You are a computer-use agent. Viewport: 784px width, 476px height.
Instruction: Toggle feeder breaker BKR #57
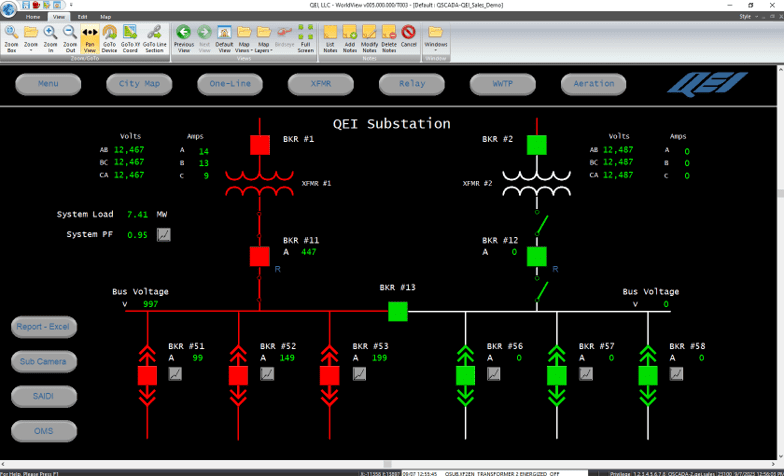pyautogui.click(x=556, y=376)
